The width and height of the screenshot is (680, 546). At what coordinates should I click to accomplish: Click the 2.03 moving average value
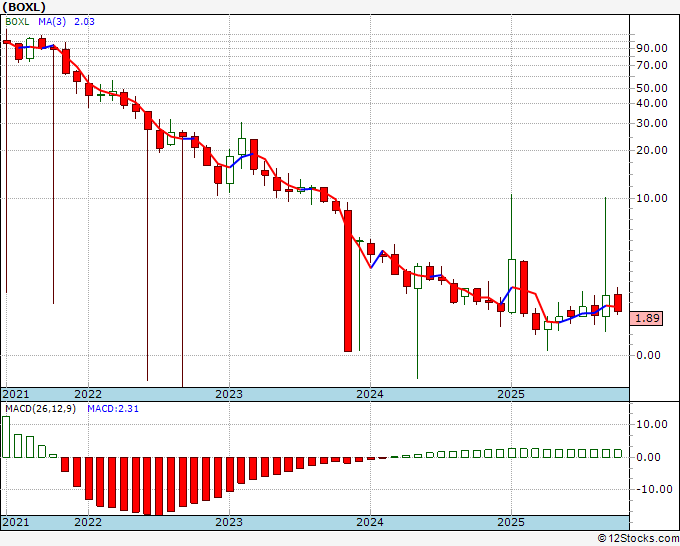[84, 22]
